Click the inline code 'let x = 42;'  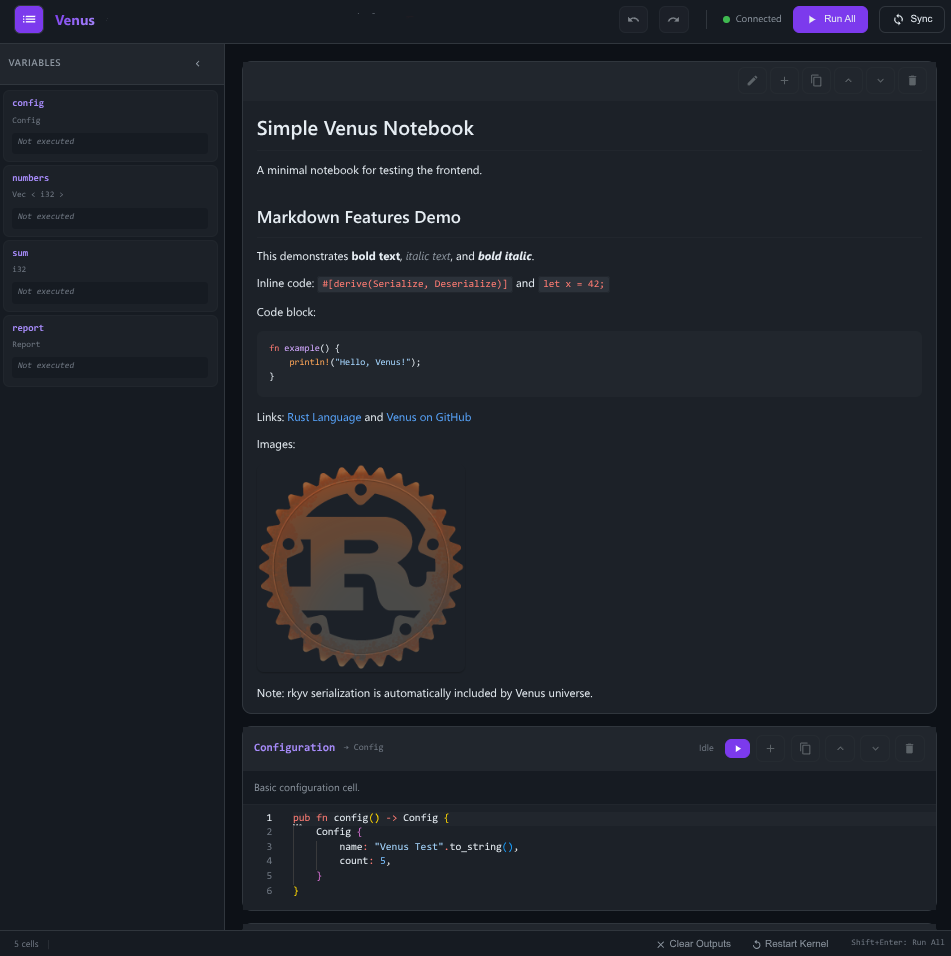(x=574, y=284)
